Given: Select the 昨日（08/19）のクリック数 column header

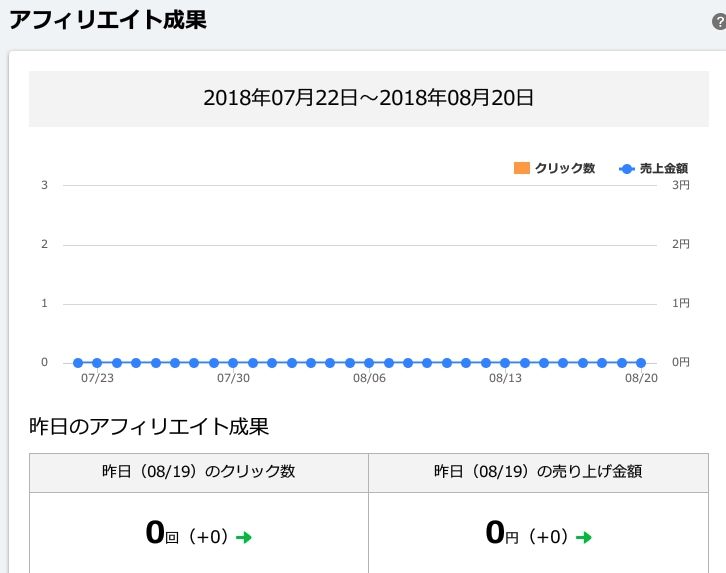Looking at the screenshot, I should [x=199, y=473].
